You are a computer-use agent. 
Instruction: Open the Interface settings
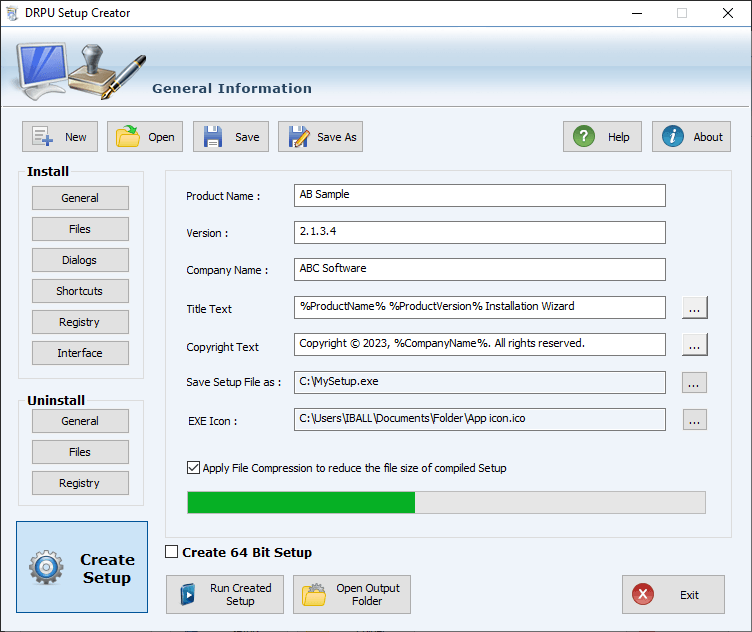[x=80, y=353]
